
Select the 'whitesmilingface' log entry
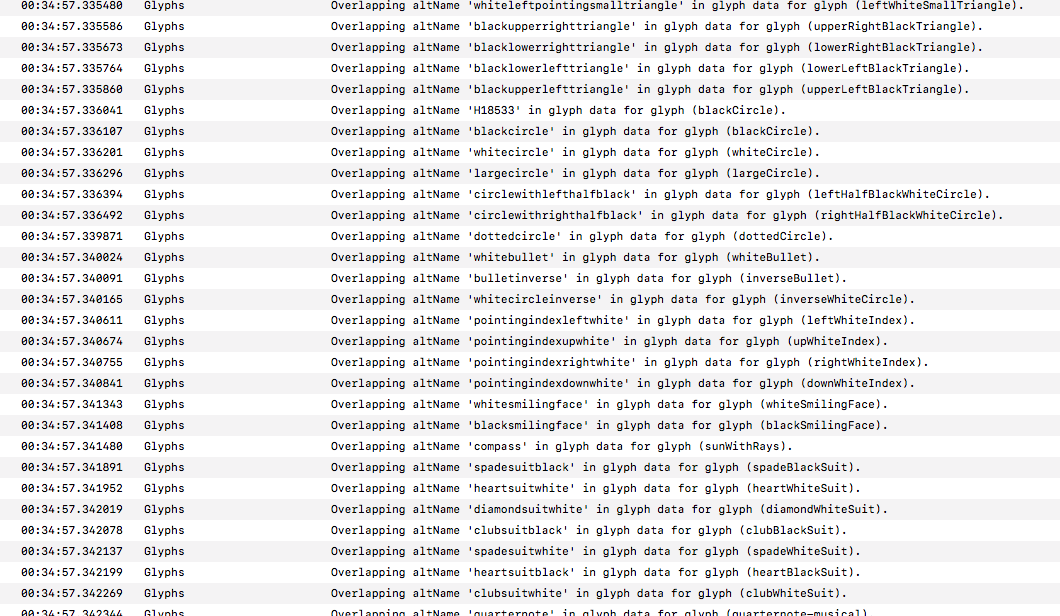point(609,404)
